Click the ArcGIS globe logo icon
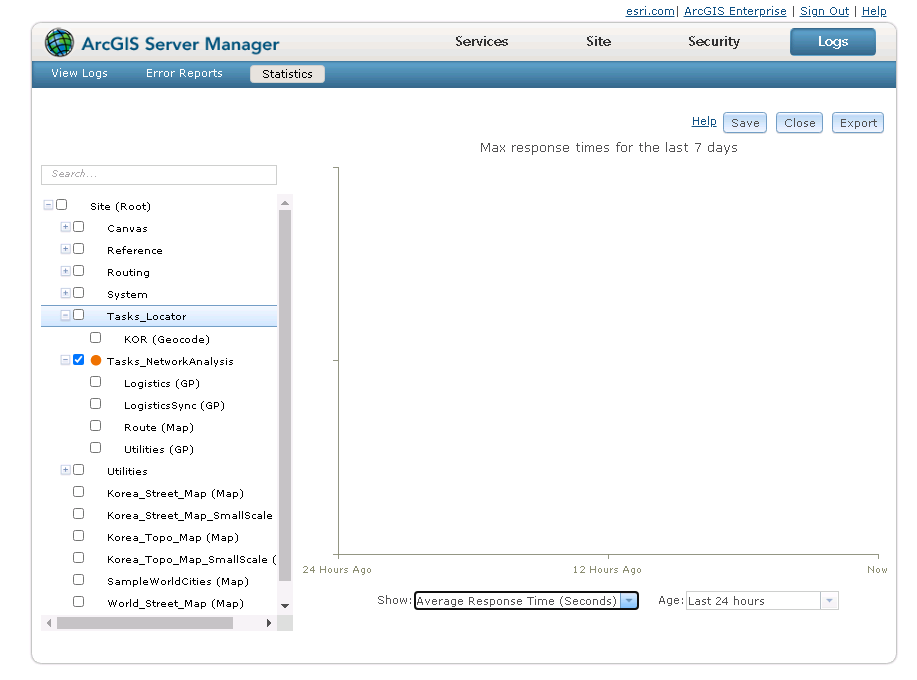 click(x=59, y=43)
